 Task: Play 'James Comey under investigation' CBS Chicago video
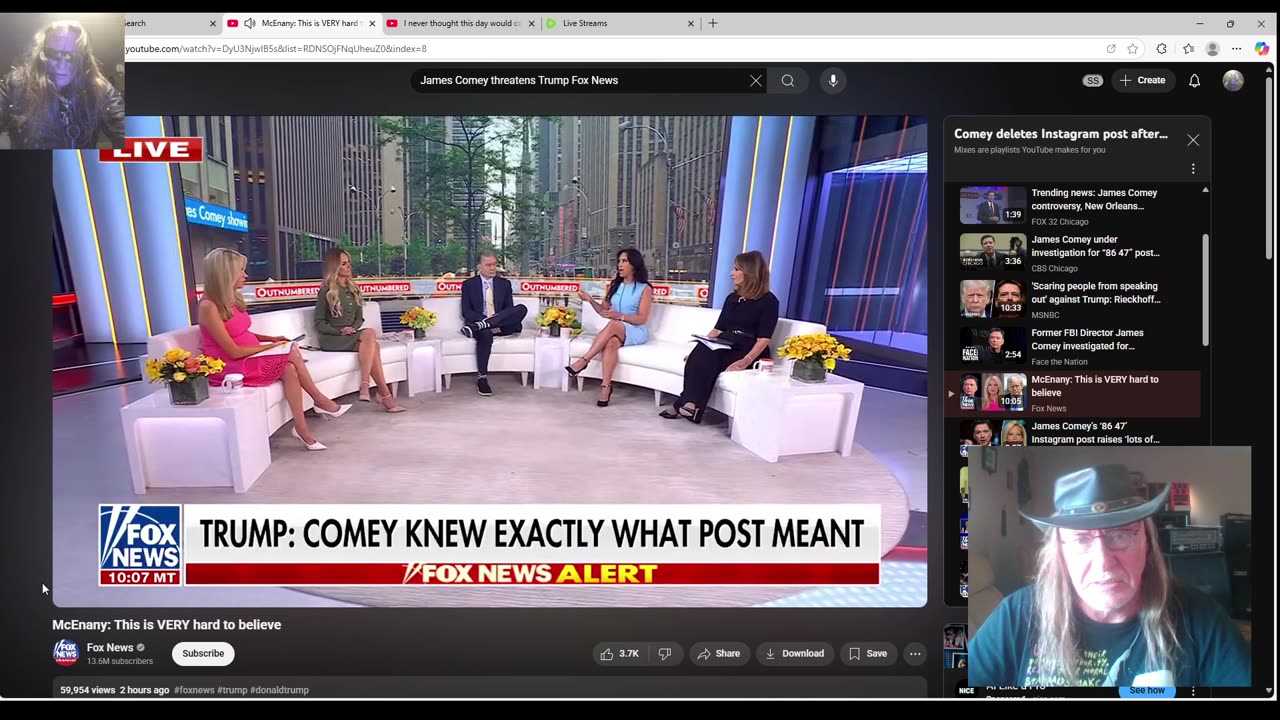(1080, 252)
